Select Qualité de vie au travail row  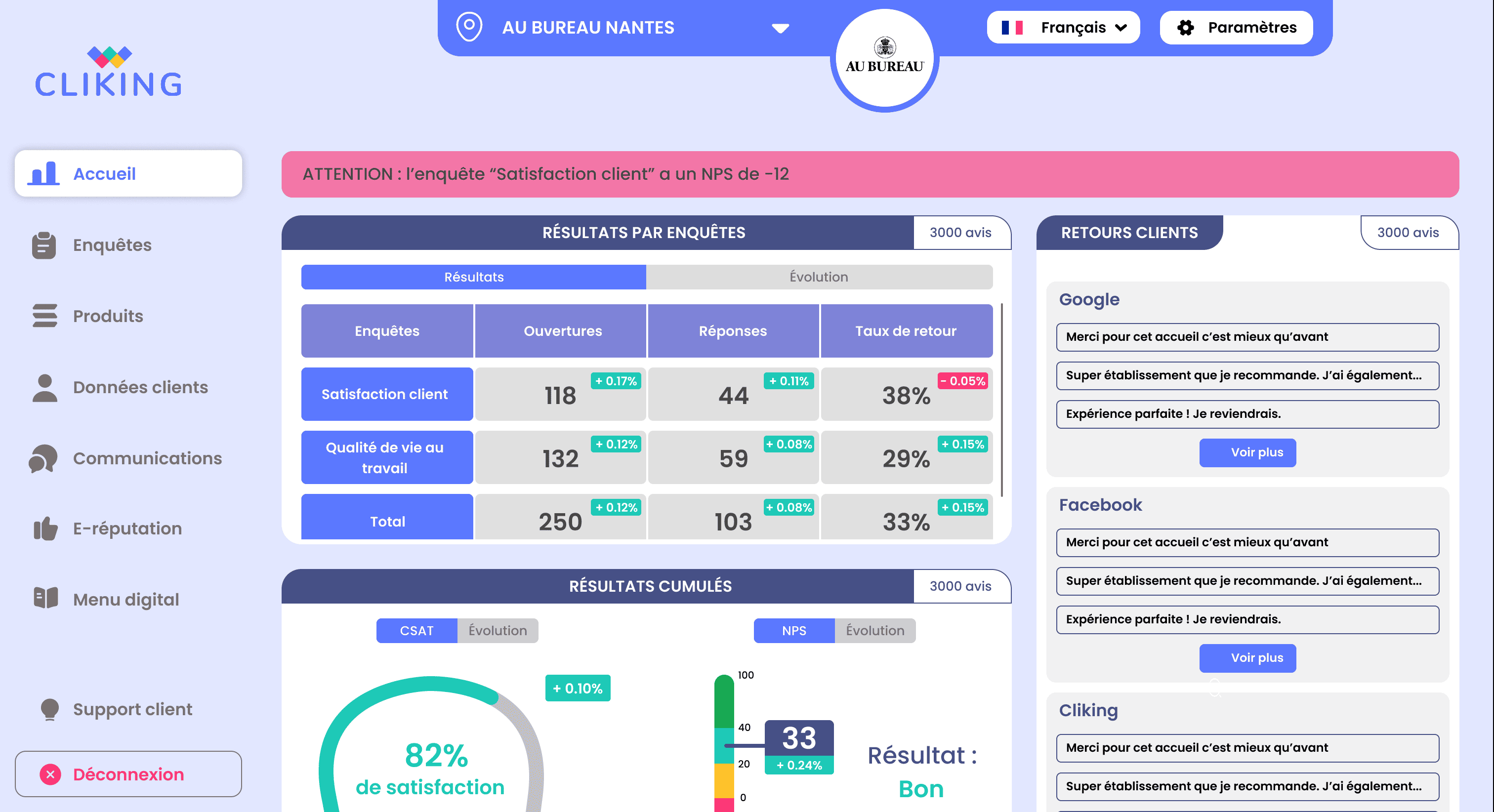(x=387, y=457)
